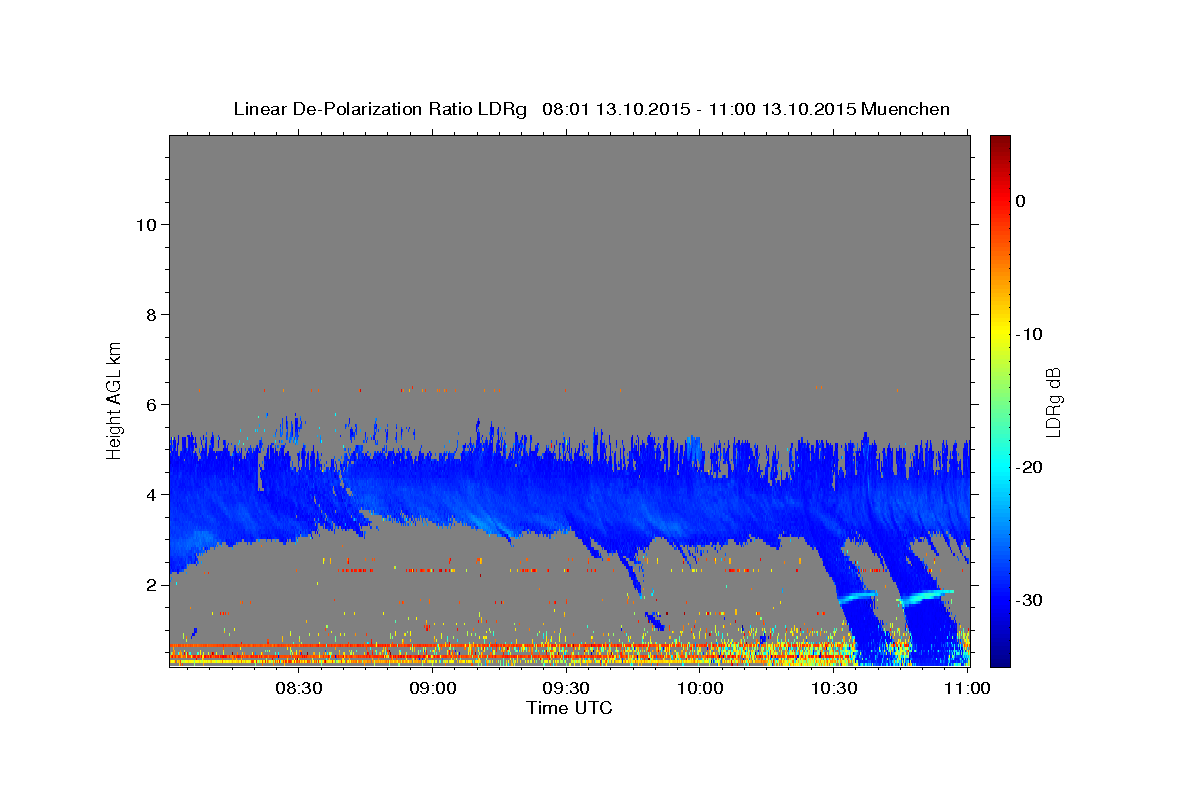Image resolution: width=1200 pixels, height=800 pixels.
Task: Click the 09:00 time tick label
Action: coord(433,688)
